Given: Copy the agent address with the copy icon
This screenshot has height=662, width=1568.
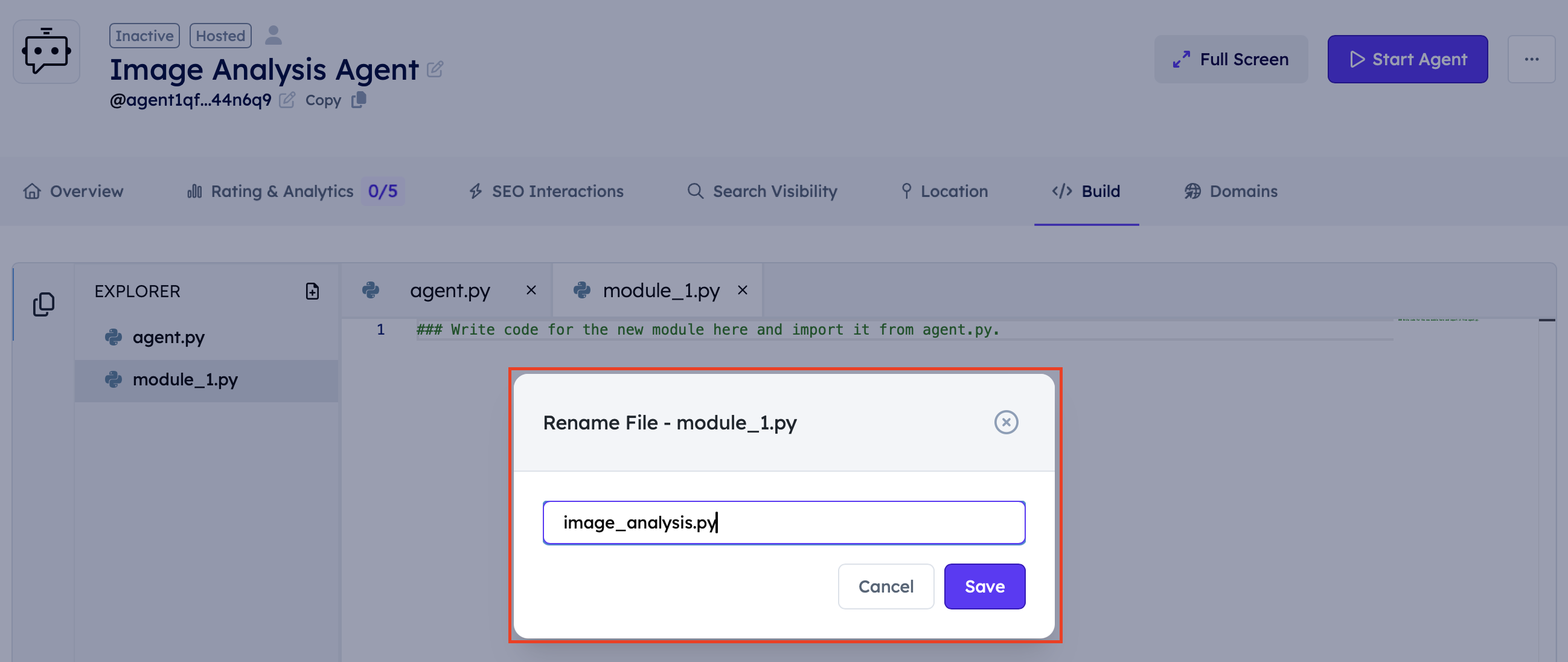Looking at the screenshot, I should click(358, 100).
